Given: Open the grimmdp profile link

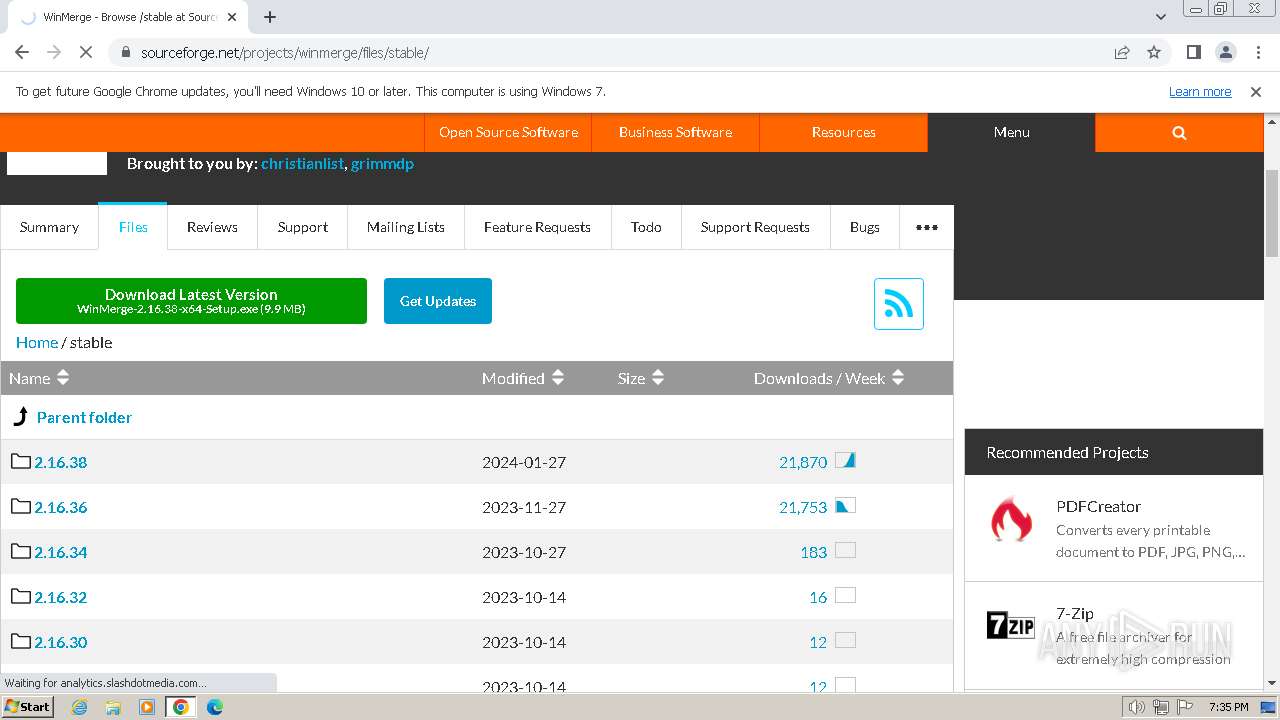Looking at the screenshot, I should (x=382, y=163).
